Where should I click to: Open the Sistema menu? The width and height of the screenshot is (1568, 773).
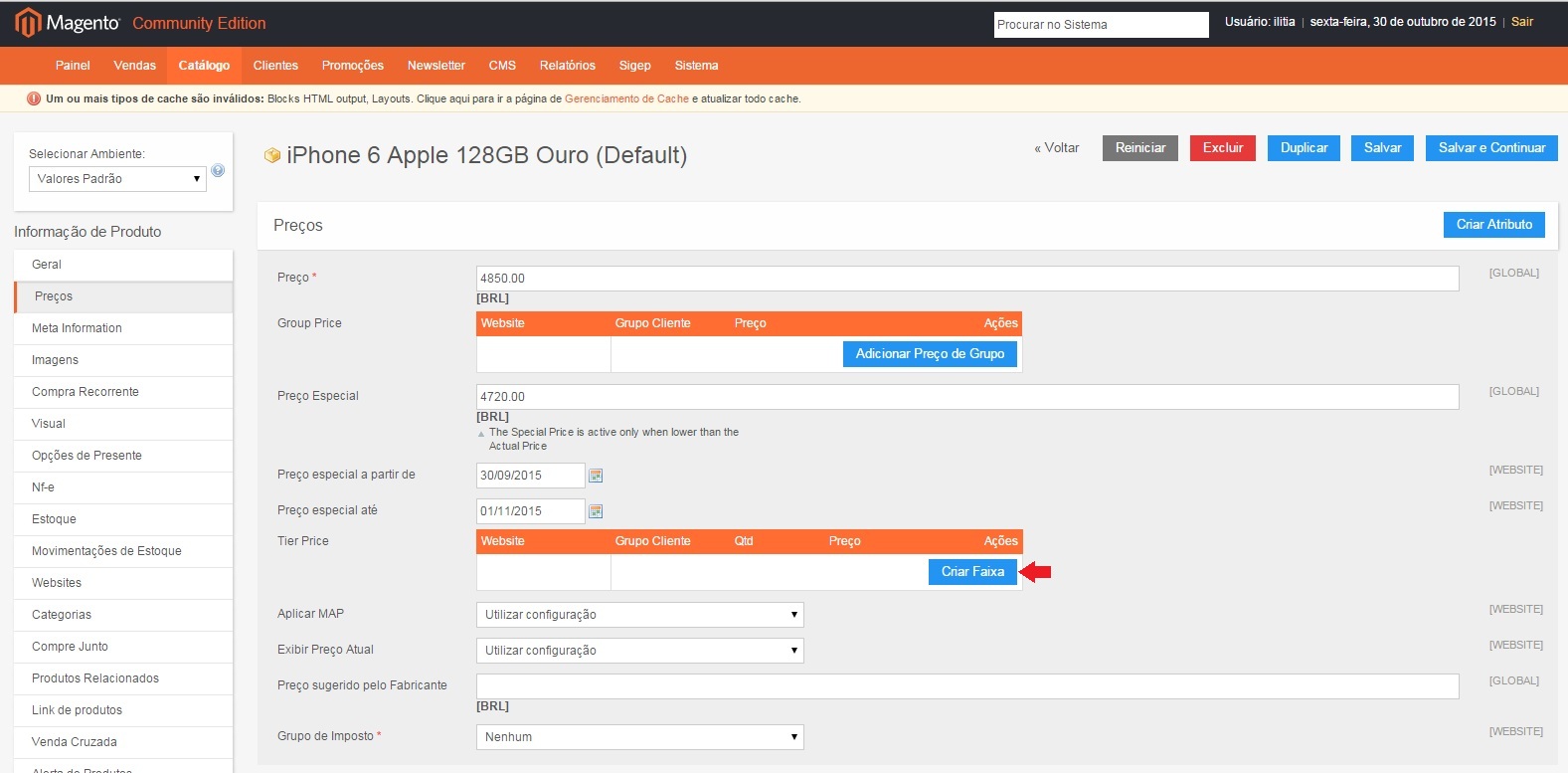tap(696, 66)
